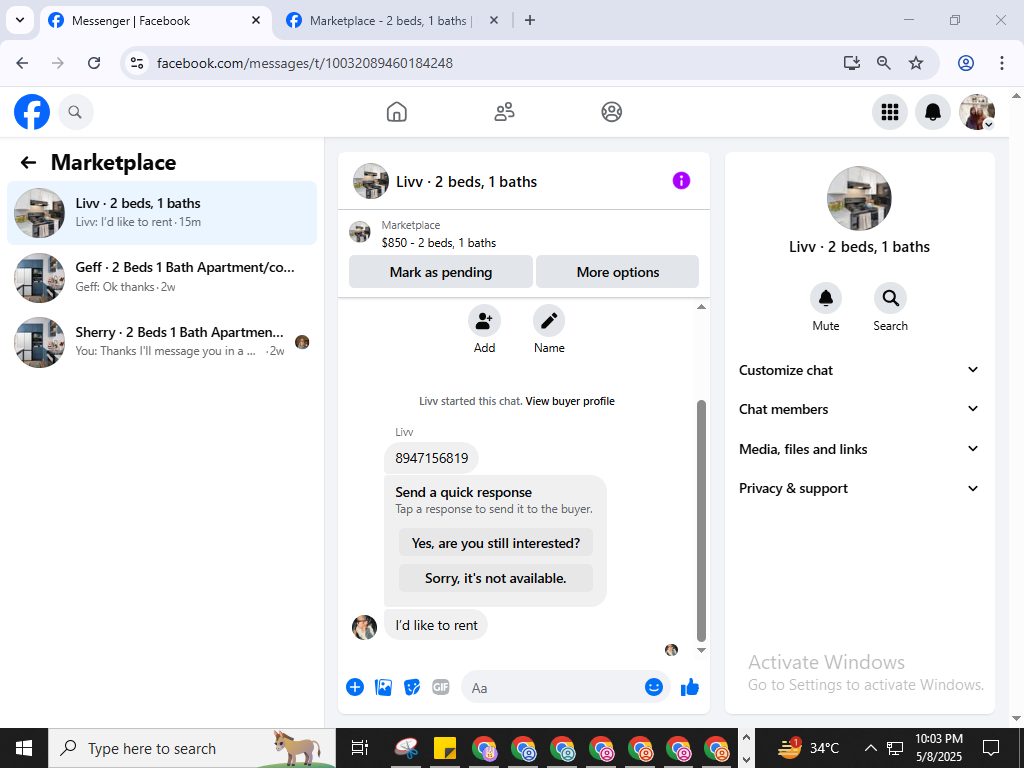Open the Sherry apartment conversation

tap(162, 342)
